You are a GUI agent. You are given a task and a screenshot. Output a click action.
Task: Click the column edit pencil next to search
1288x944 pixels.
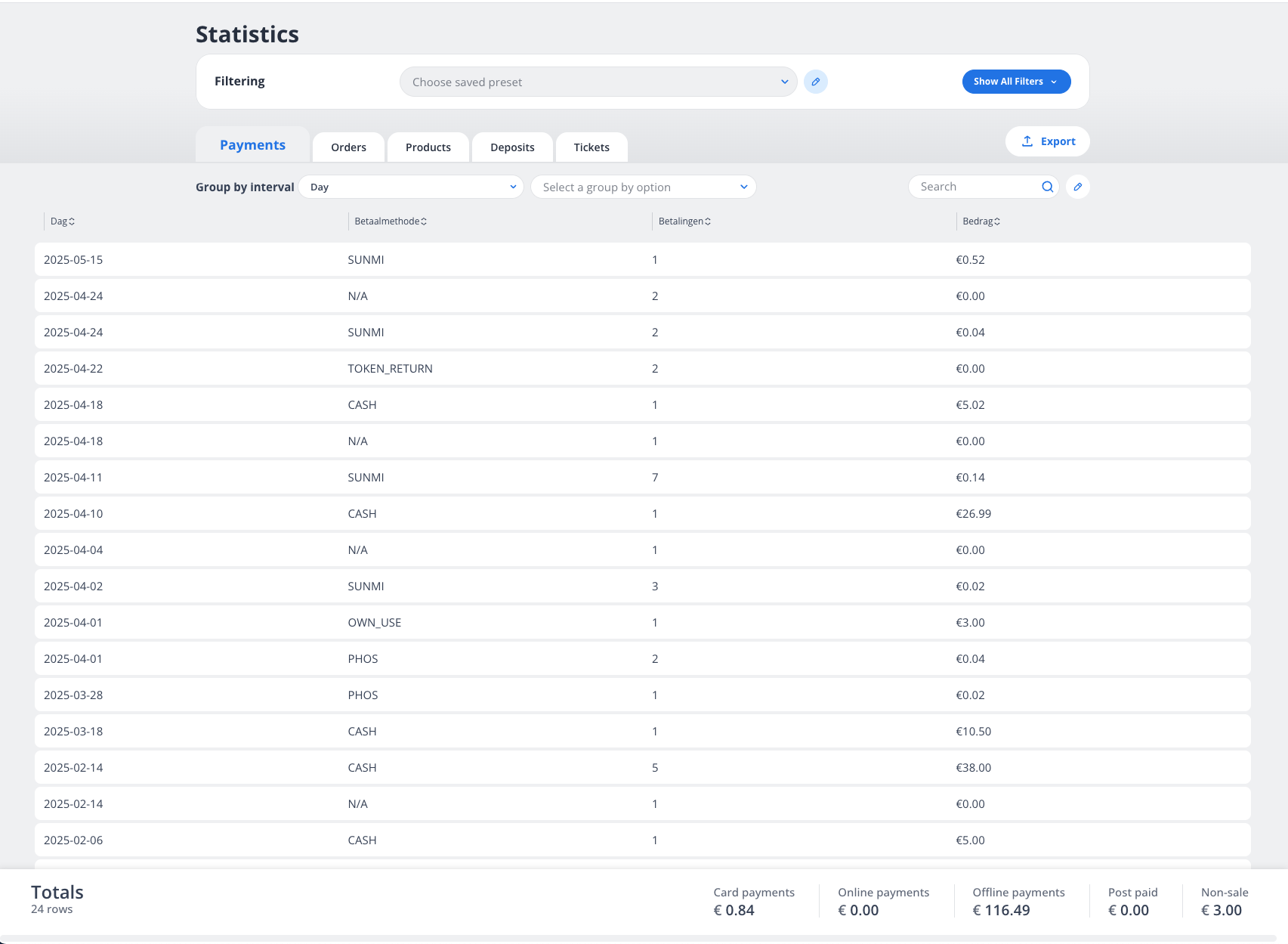[x=1078, y=187]
